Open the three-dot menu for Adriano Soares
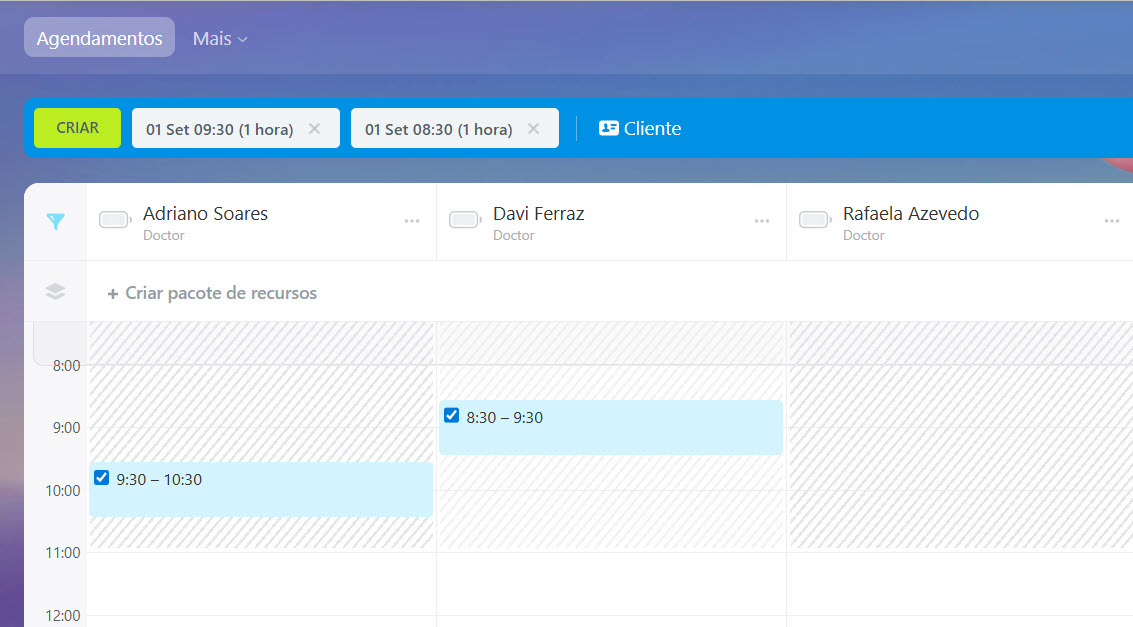The image size is (1133, 627). coord(412,221)
